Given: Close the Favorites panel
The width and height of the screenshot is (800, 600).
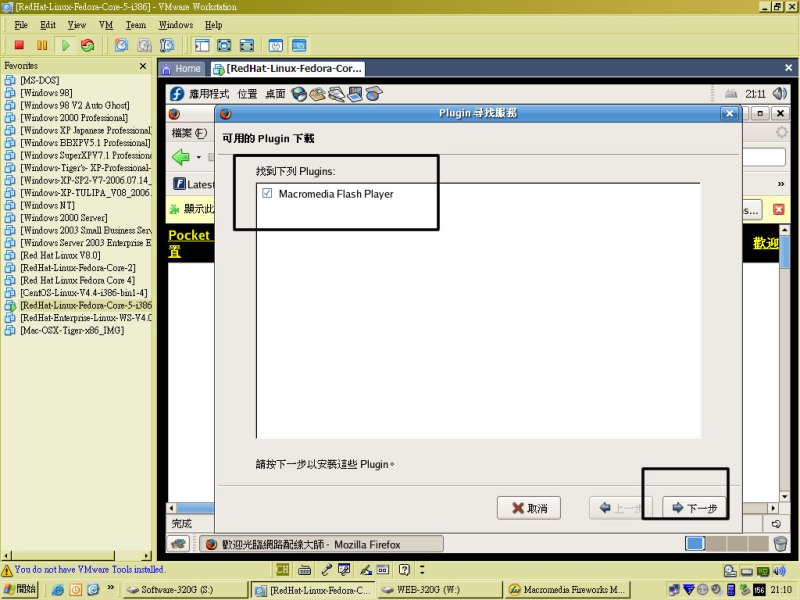Looking at the screenshot, I should coord(143,66).
